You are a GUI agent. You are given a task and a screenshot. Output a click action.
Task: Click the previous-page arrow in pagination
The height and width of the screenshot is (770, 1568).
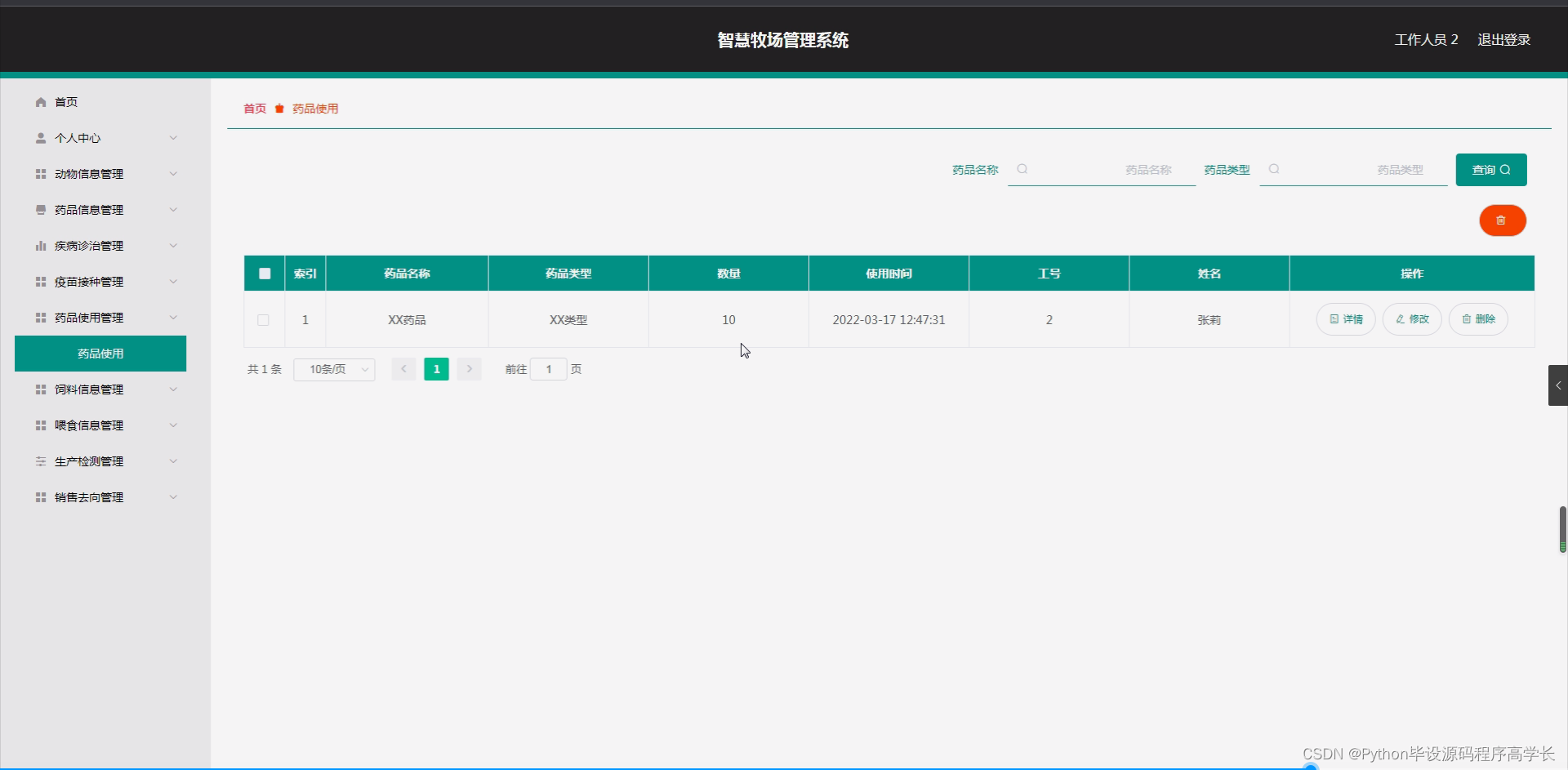click(x=403, y=369)
